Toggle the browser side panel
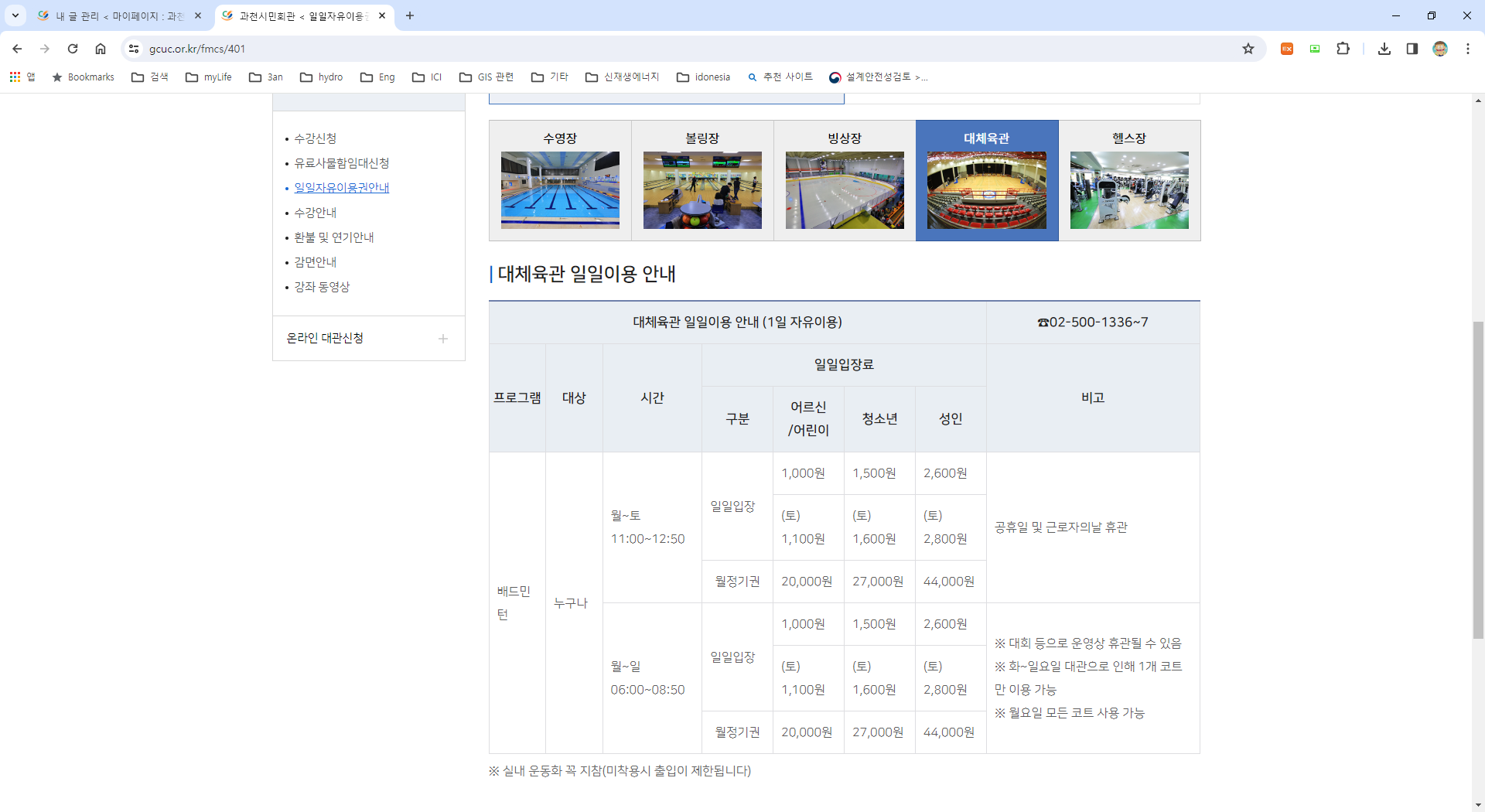 click(1412, 49)
